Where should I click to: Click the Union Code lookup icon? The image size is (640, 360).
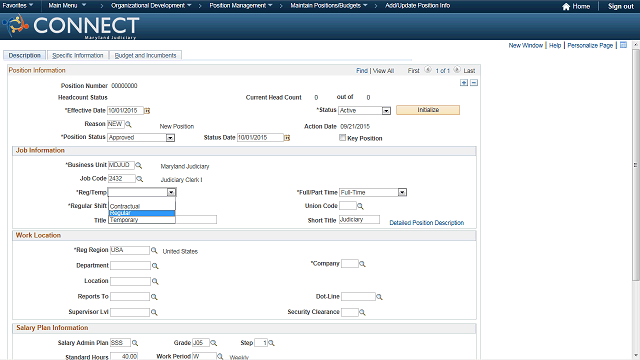click(x=360, y=206)
